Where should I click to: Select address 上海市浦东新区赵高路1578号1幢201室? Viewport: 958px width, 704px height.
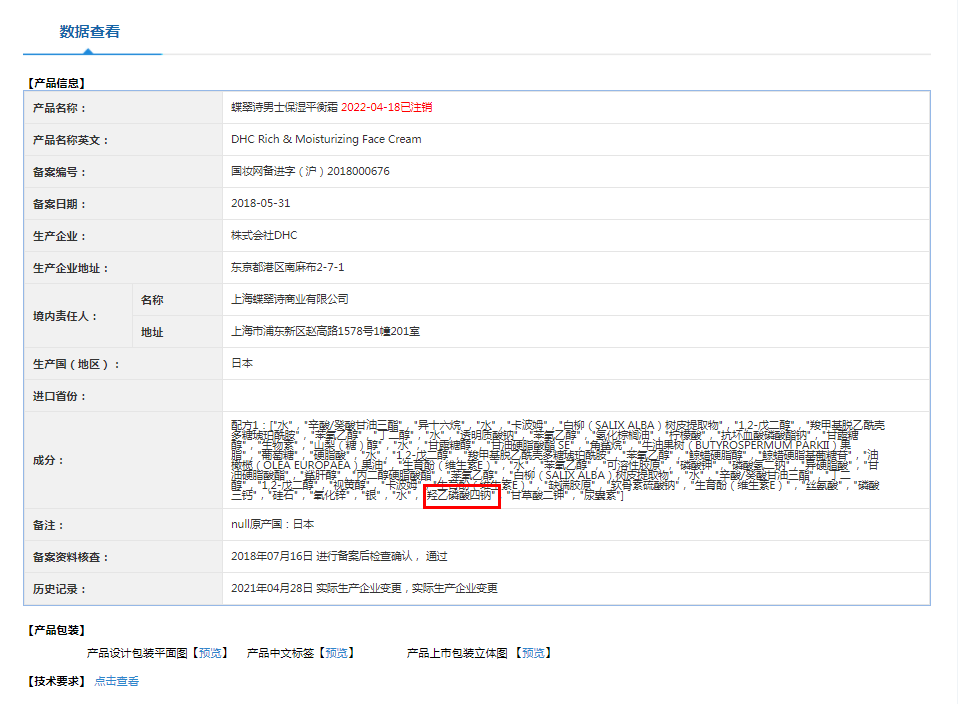pos(326,332)
